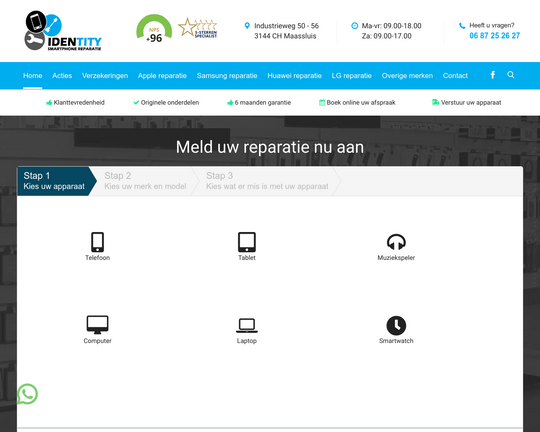The image size is (540, 432).
Task: Click the Computer label
Action: (97, 341)
